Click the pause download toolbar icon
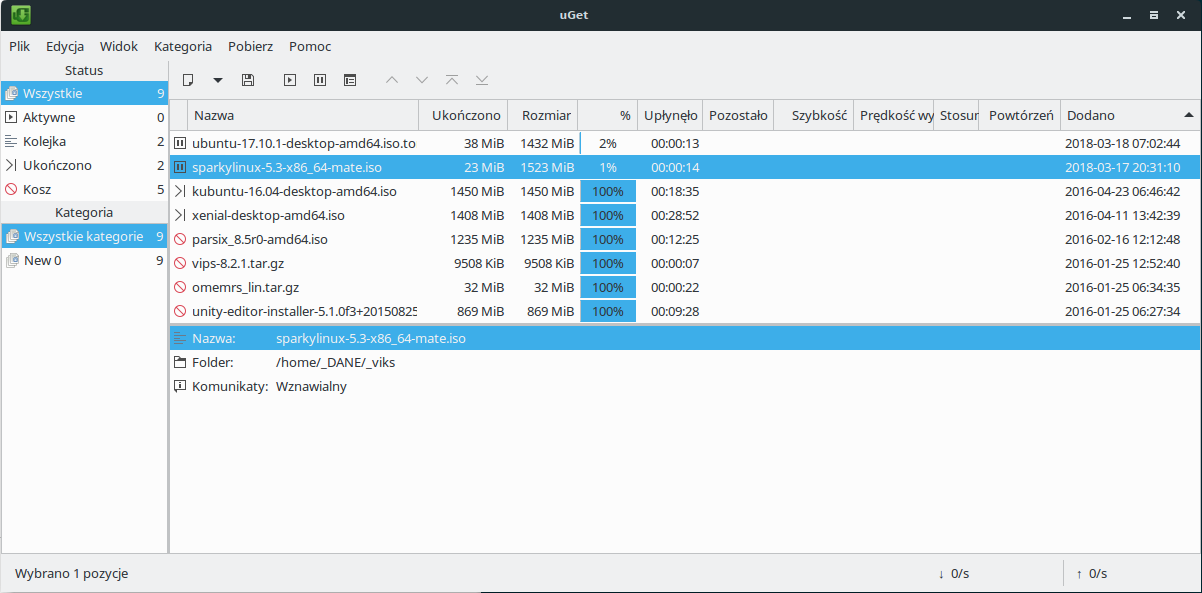The width and height of the screenshot is (1202, 593). [x=320, y=79]
